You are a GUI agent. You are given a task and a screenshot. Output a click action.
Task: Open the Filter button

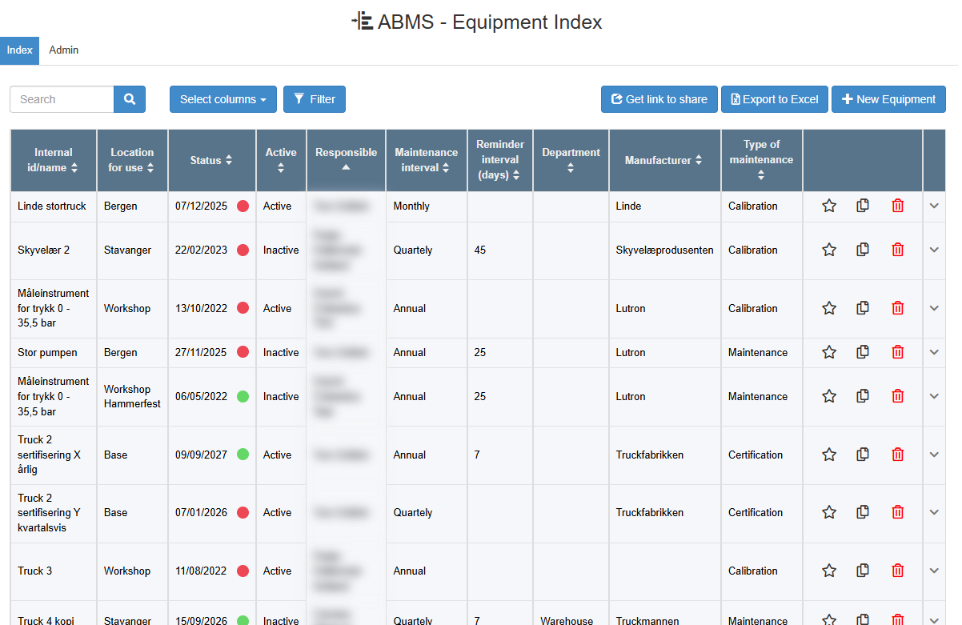pyautogui.click(x=314, y=99)
